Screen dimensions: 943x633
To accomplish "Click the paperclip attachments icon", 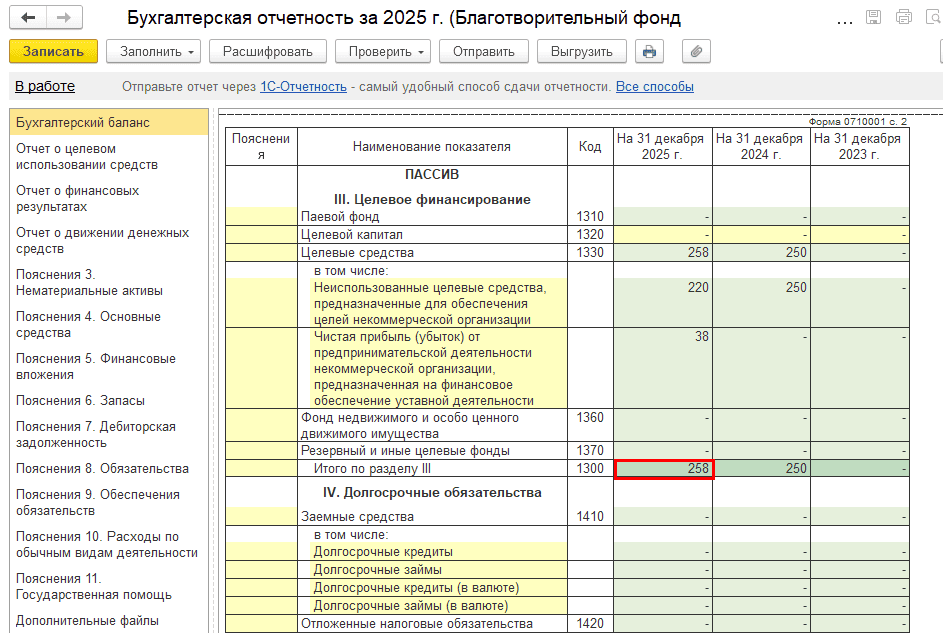I will click(x=696, y=52).
